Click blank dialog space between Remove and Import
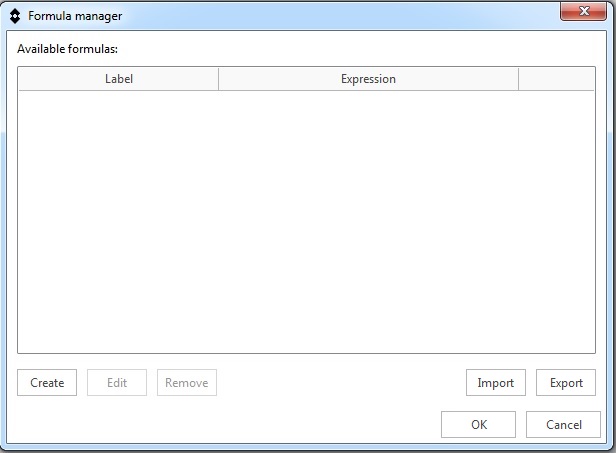Image resolution: width=616 pixels, height=453 pixels. [340, 383]
